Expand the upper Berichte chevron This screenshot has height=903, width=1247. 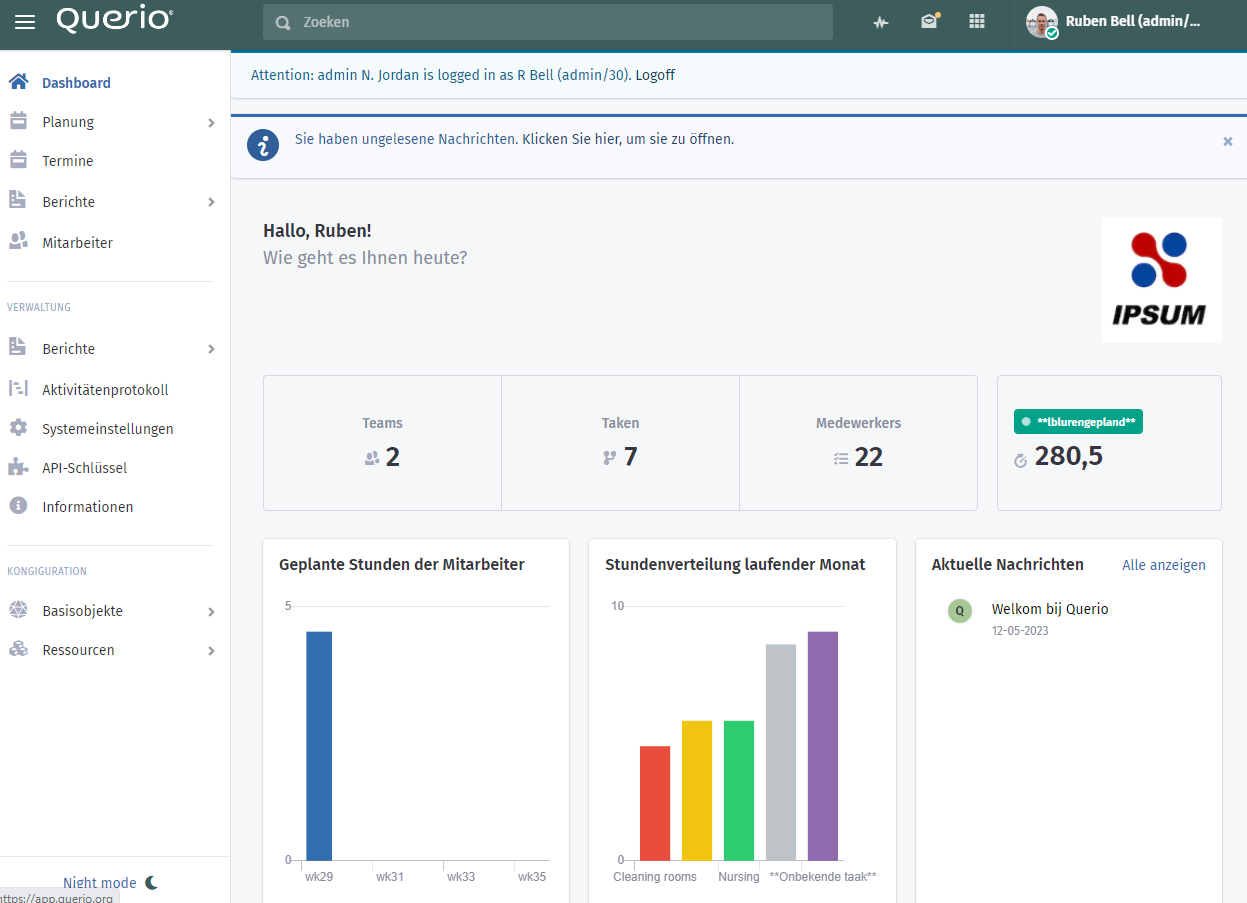click(x=211, y=202)
